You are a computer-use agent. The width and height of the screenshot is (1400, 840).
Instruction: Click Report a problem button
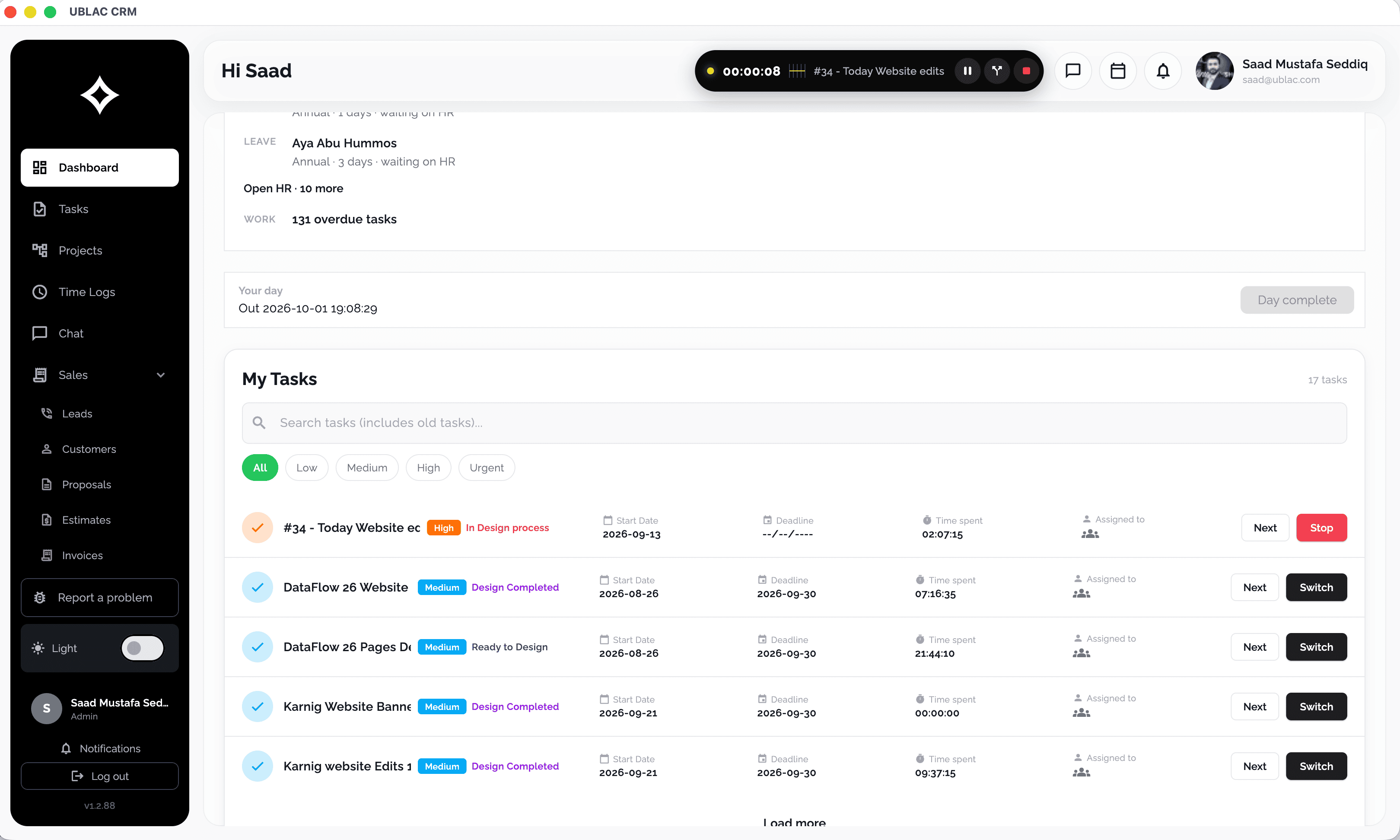pyautogui.click(x=99, y=597)
